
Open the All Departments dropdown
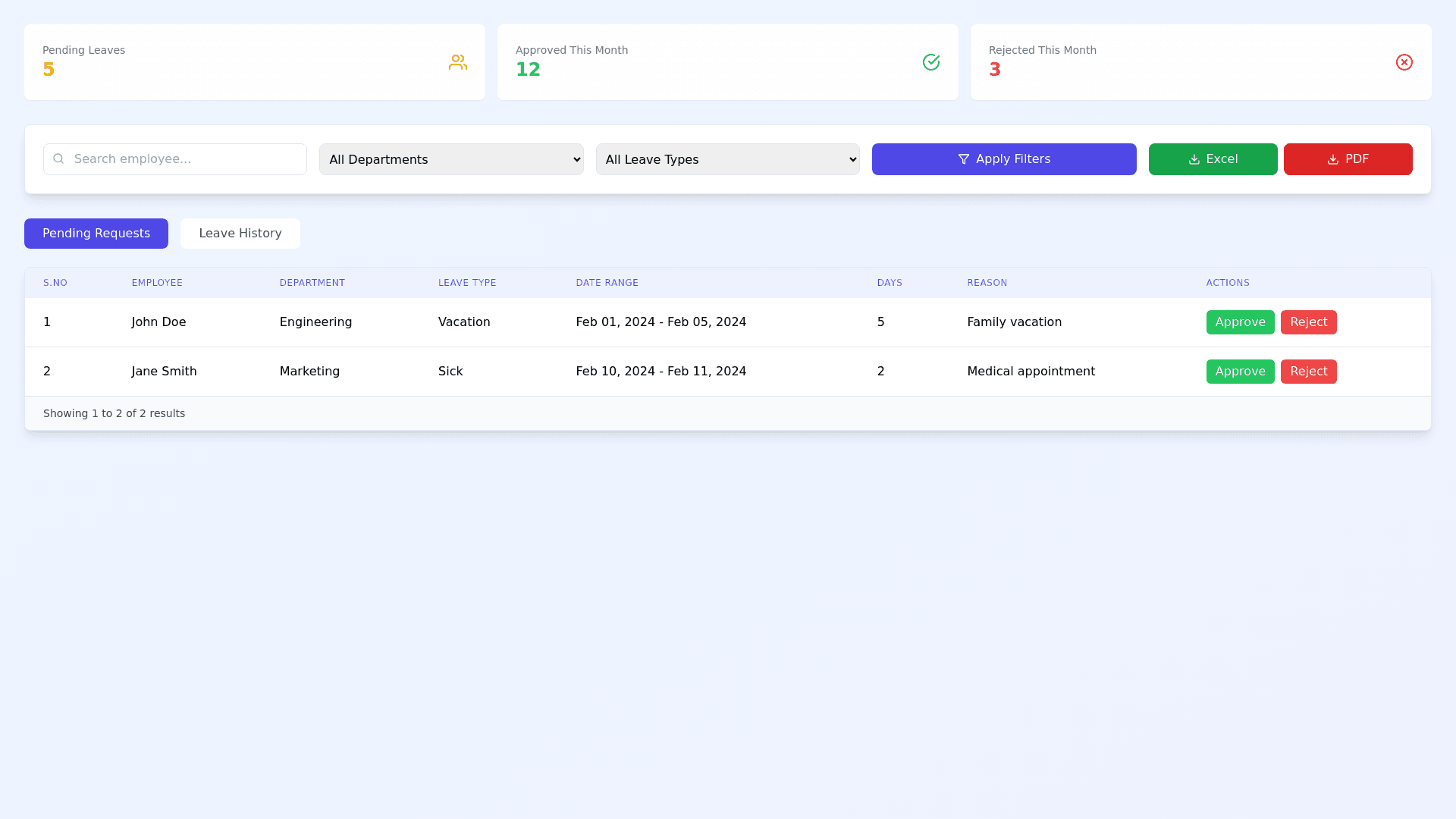click(x=451, y=159)
